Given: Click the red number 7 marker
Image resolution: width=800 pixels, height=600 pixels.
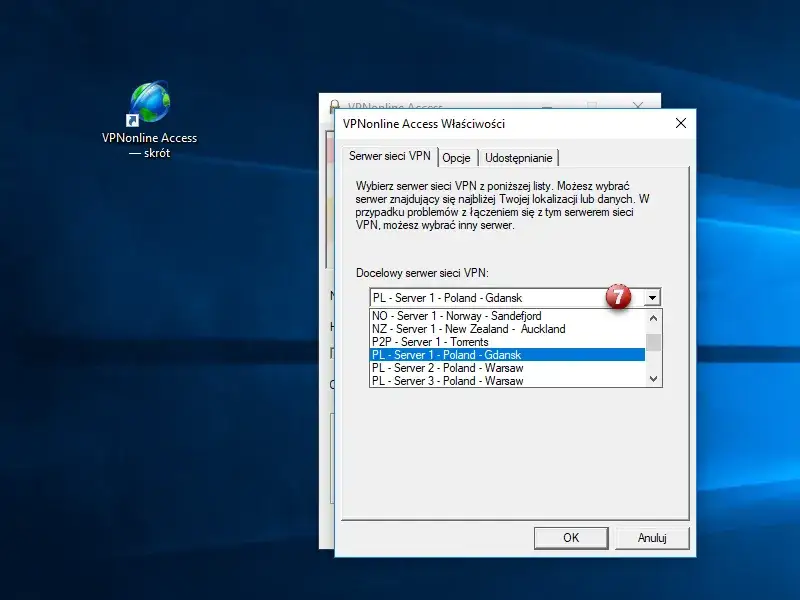Looking at the screenshot, I should pyautogui.click(x=620, y=297).
